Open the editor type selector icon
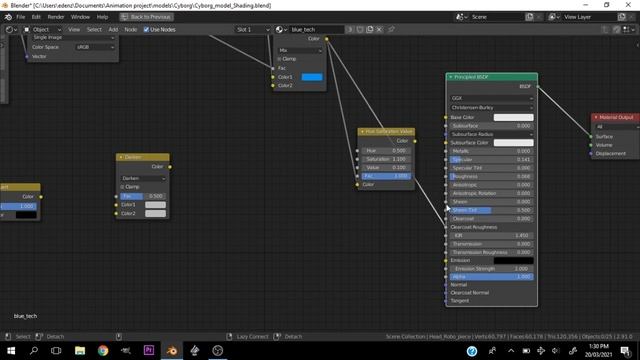This screenshot has width=640, height=360. pyautogui.click(x=11, y=29)
